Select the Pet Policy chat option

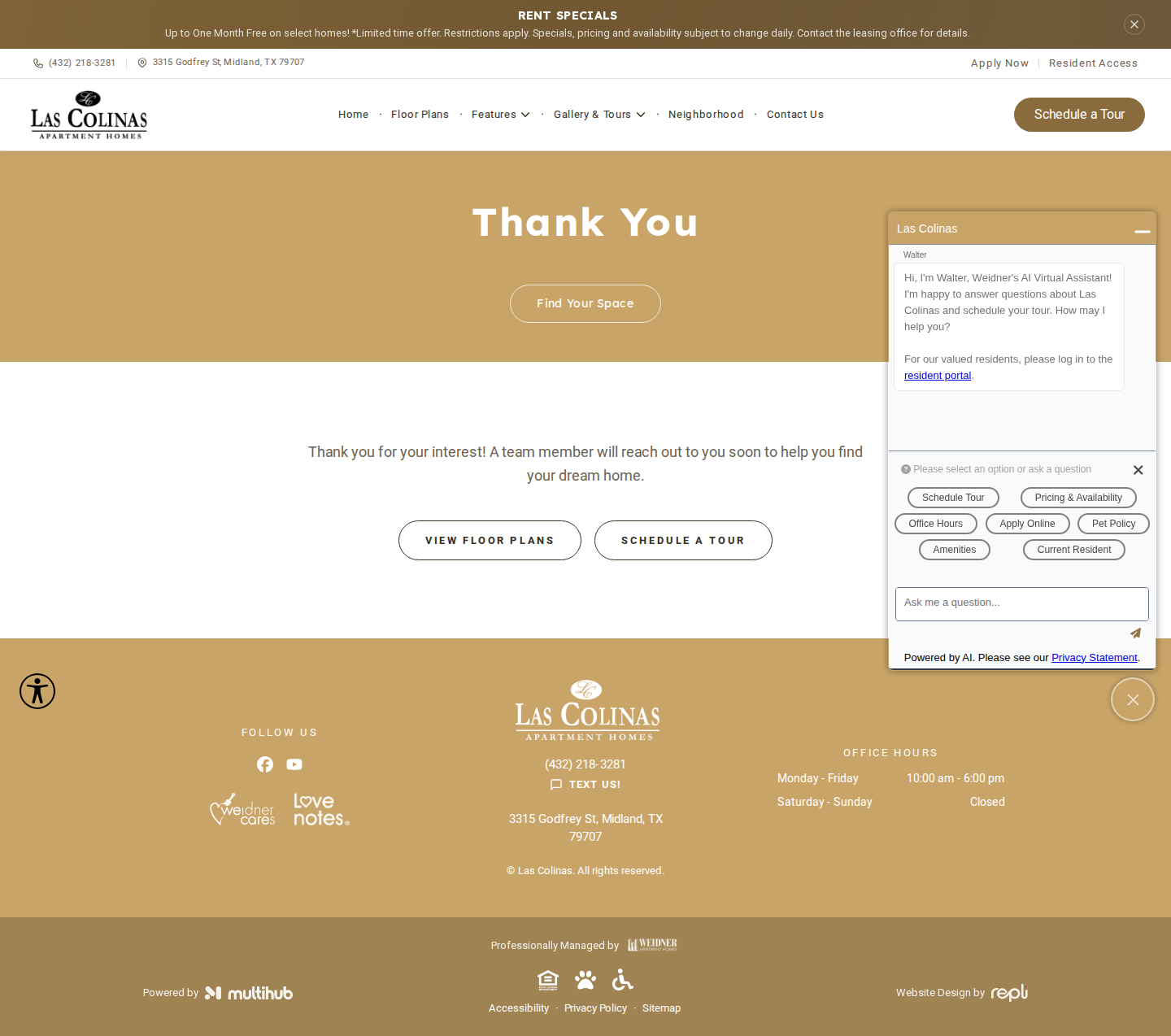click(1113, 524)
